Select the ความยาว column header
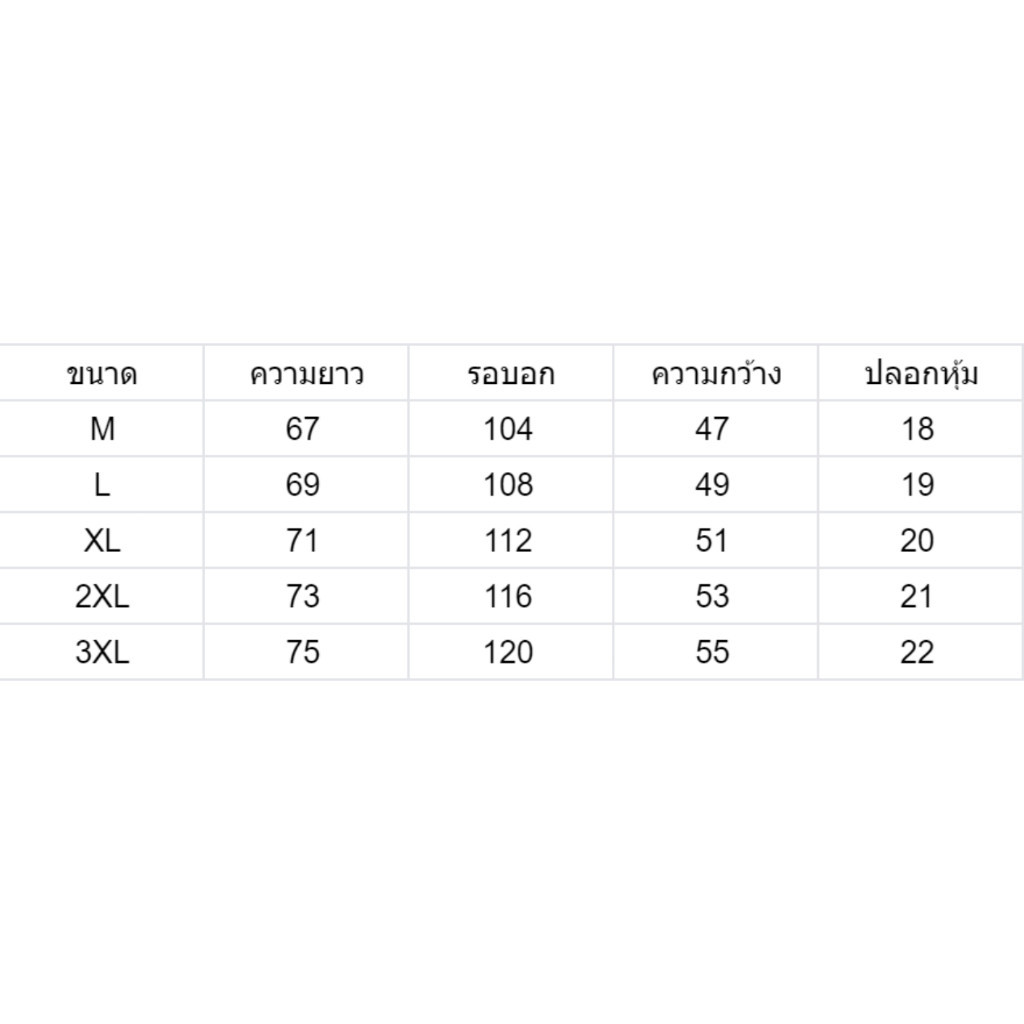Screen dimensions: 1024x1024 (x=306, y=373)
